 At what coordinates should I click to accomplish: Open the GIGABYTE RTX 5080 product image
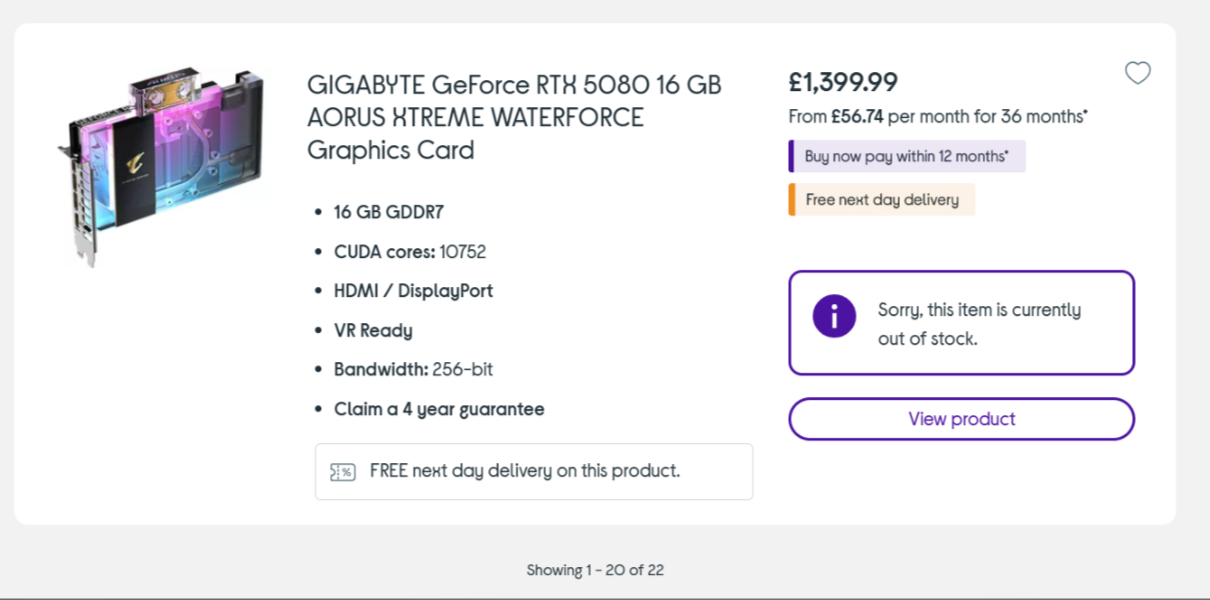(160, 165)
